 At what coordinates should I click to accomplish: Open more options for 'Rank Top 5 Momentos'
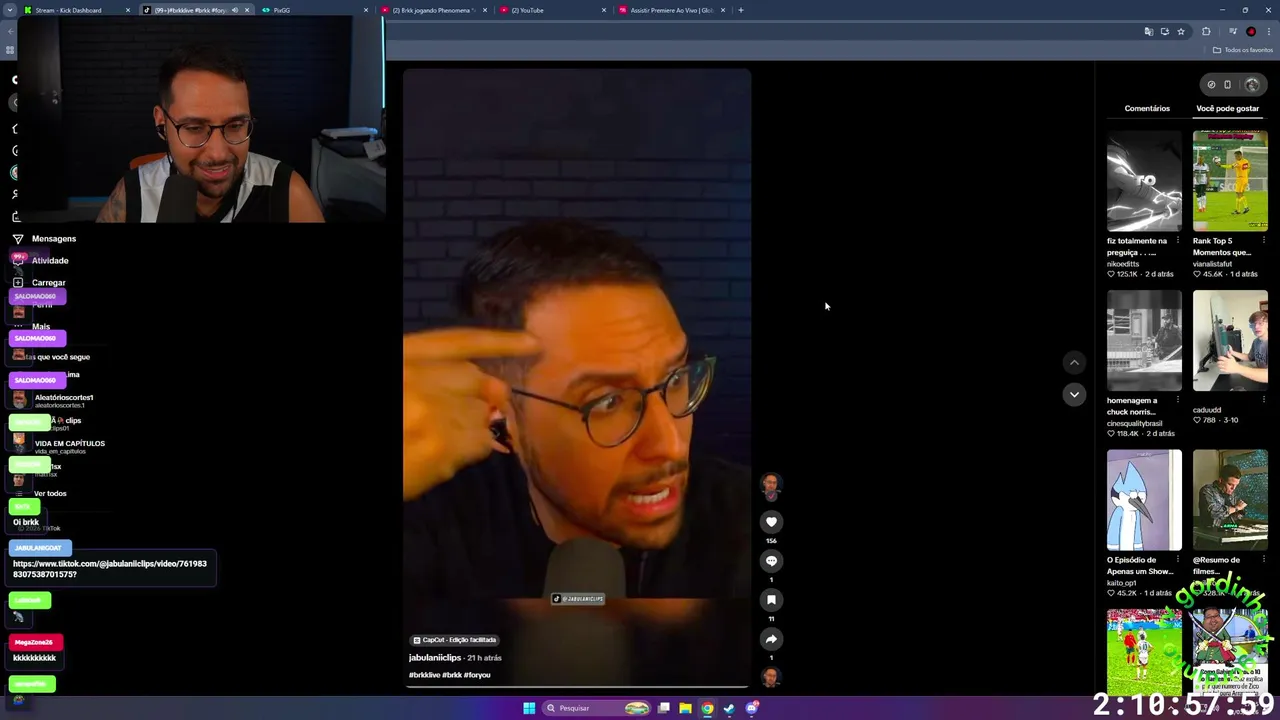click(x=1264, y=241)
